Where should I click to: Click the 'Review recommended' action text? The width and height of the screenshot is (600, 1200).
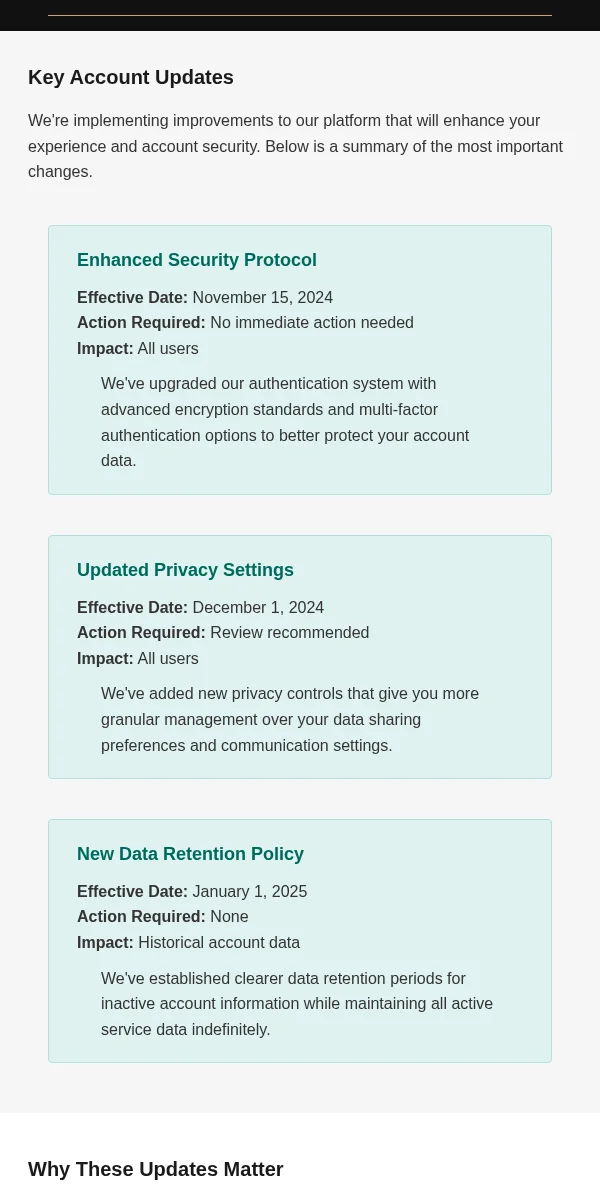290,633
